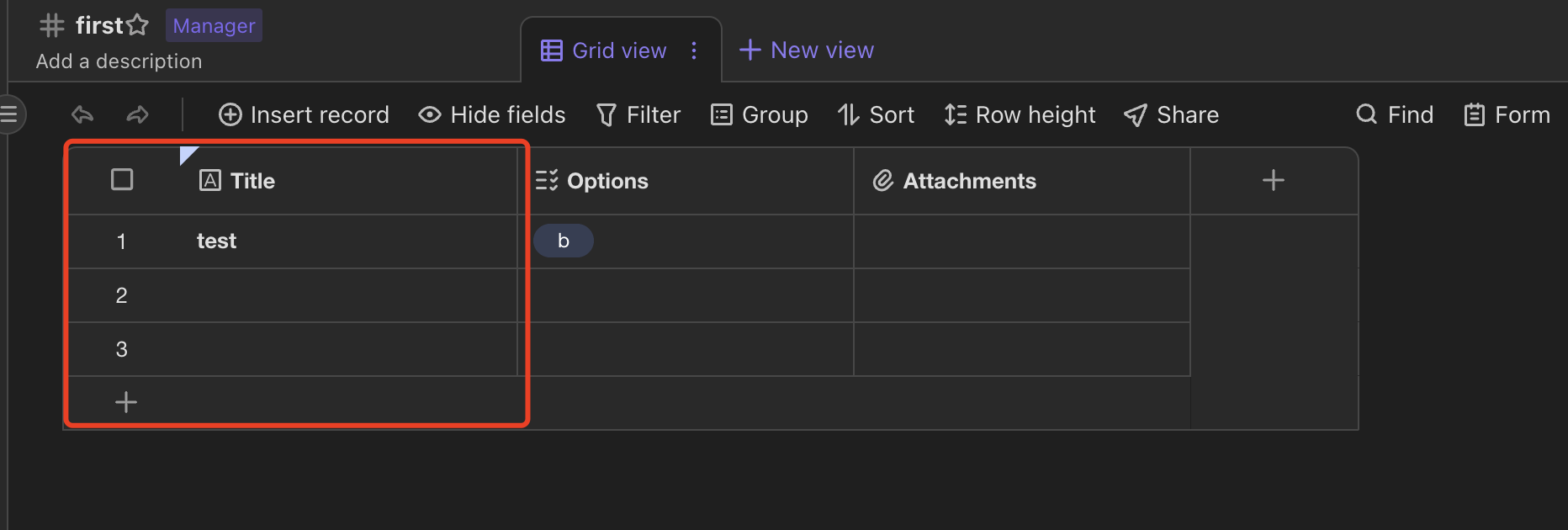Check the select-all records checkbox

[x=122, y=180]
